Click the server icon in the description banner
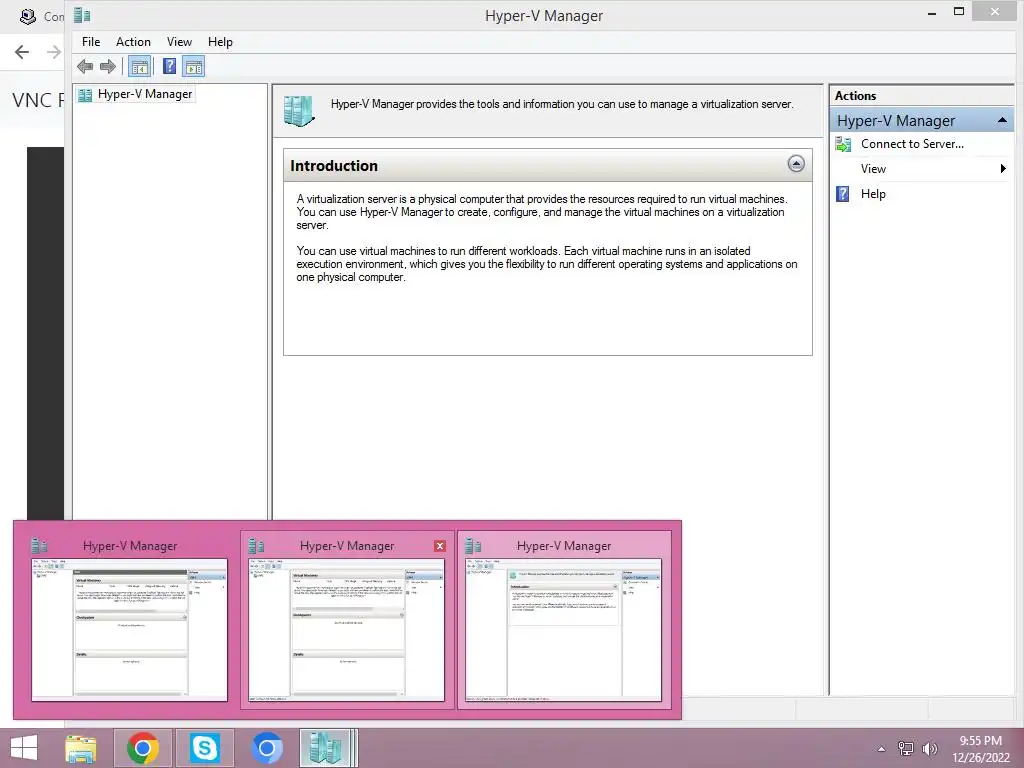Image resolution: width=1024 pixels, height=768 pixels. (299, 110)
